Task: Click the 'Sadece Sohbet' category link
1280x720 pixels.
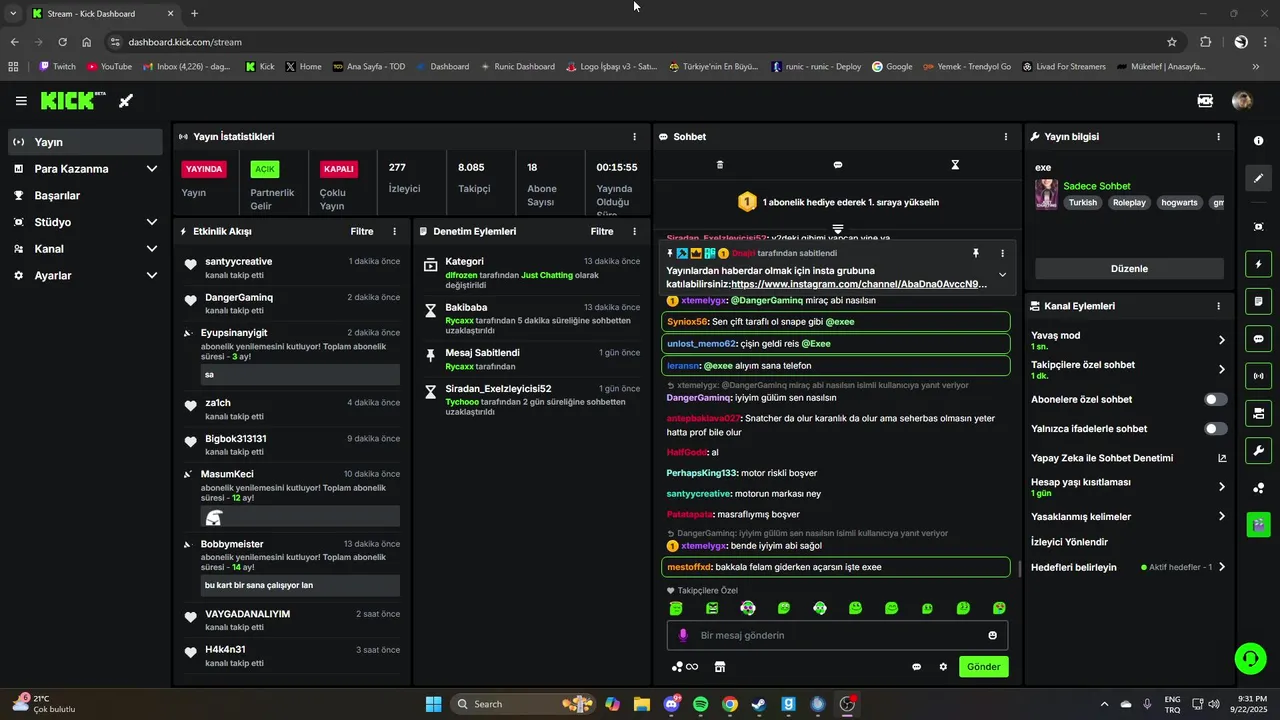Action: [x=1096, y=186]
